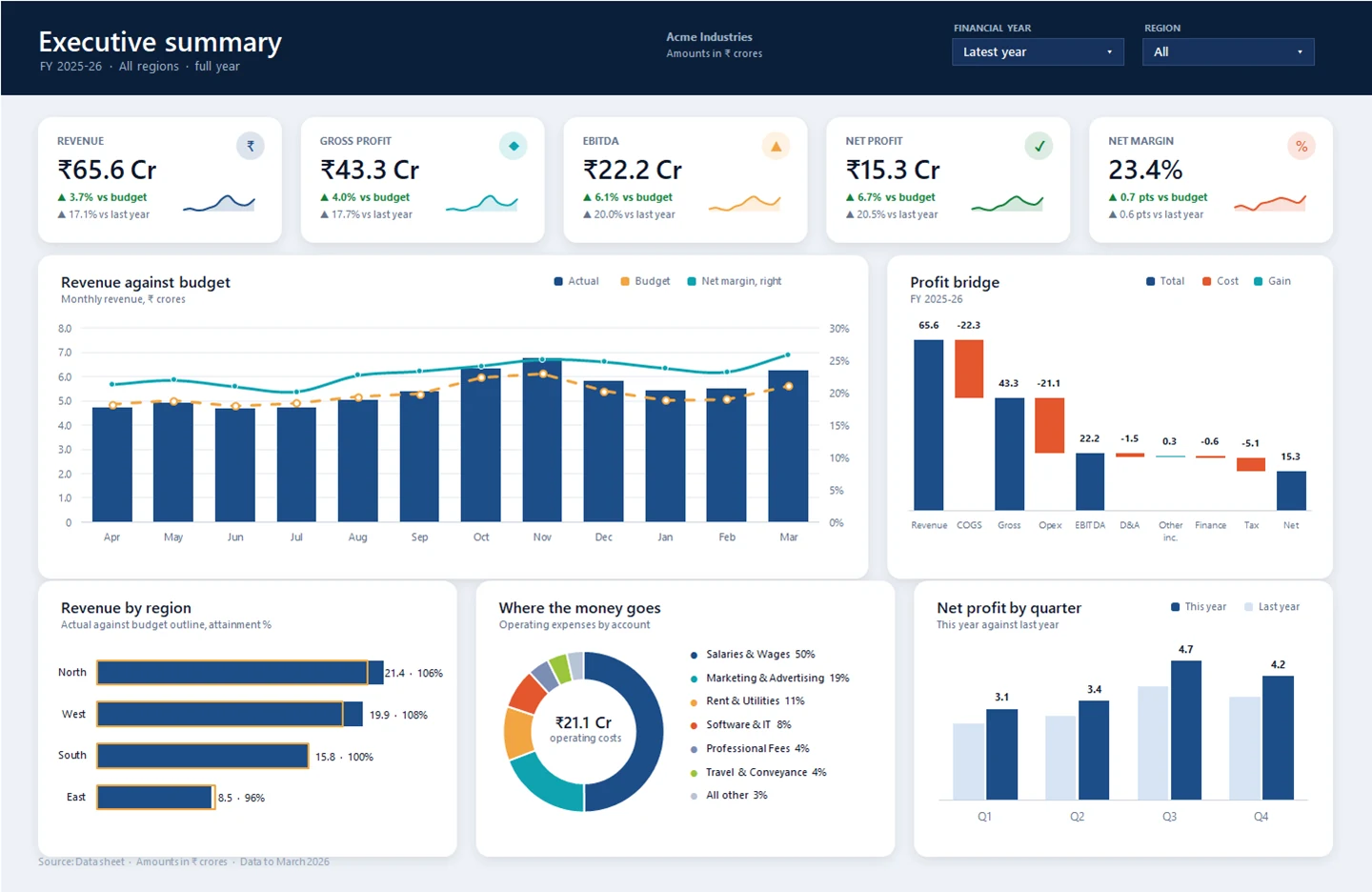
Task: Toggle the Budget legend entry
Action: tap(645, 281)
